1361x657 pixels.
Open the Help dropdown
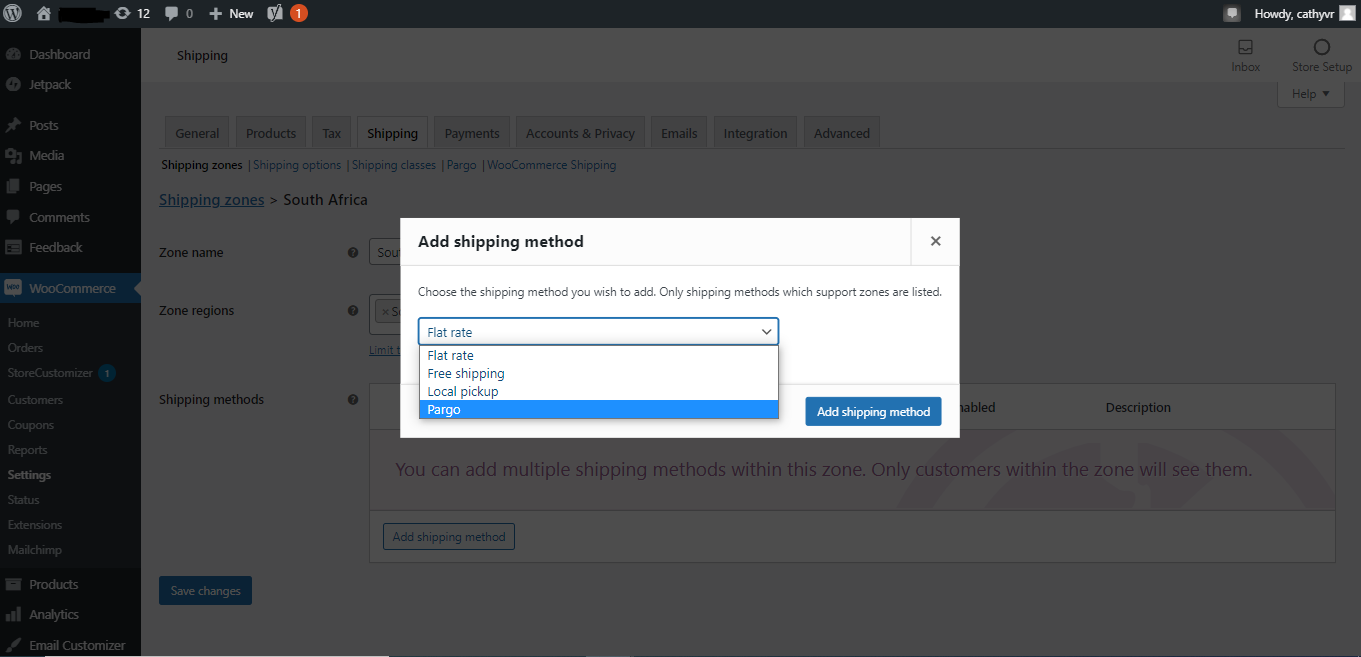click(1310, 93)
